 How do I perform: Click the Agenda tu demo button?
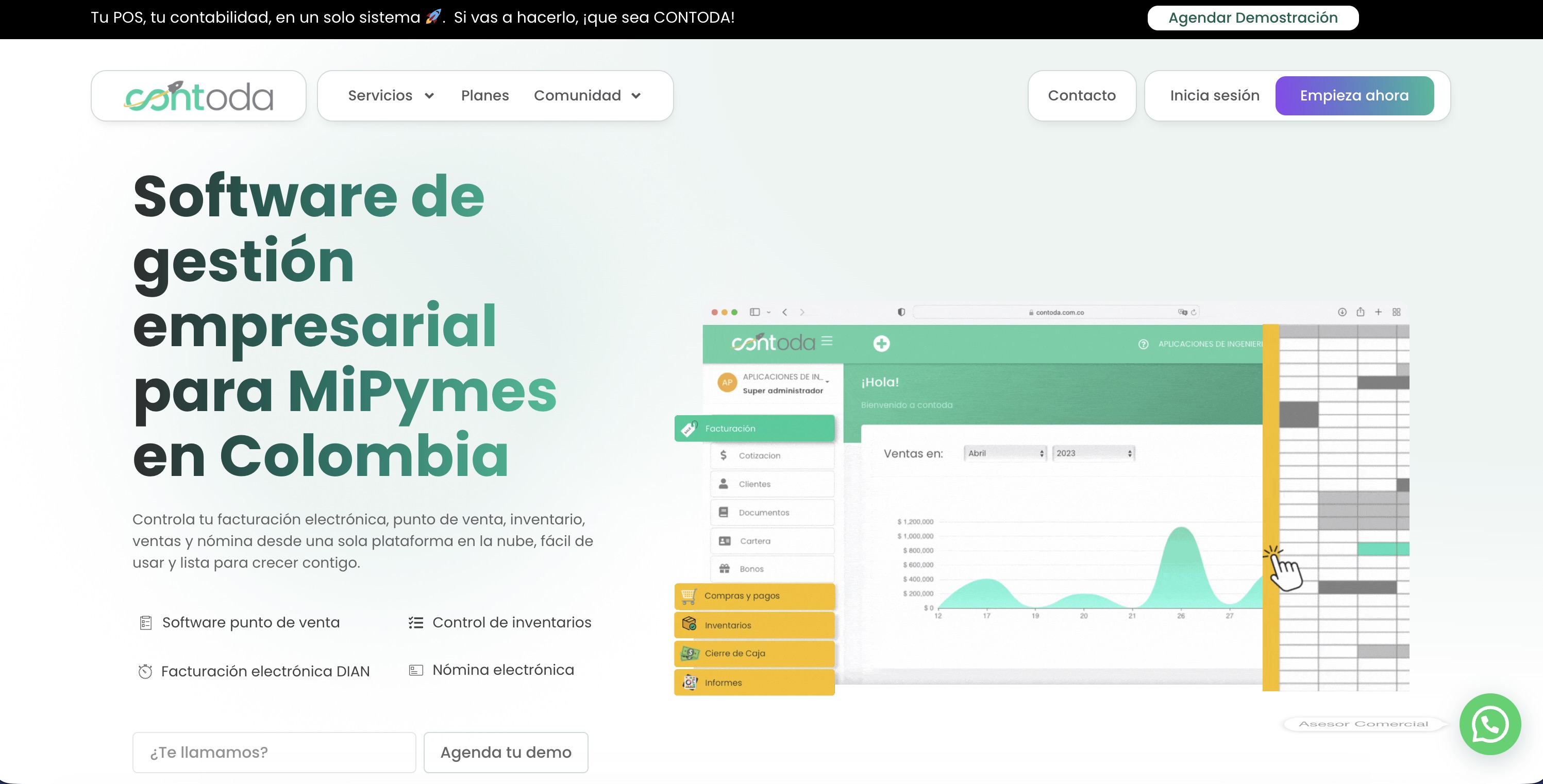click(506, 752)
